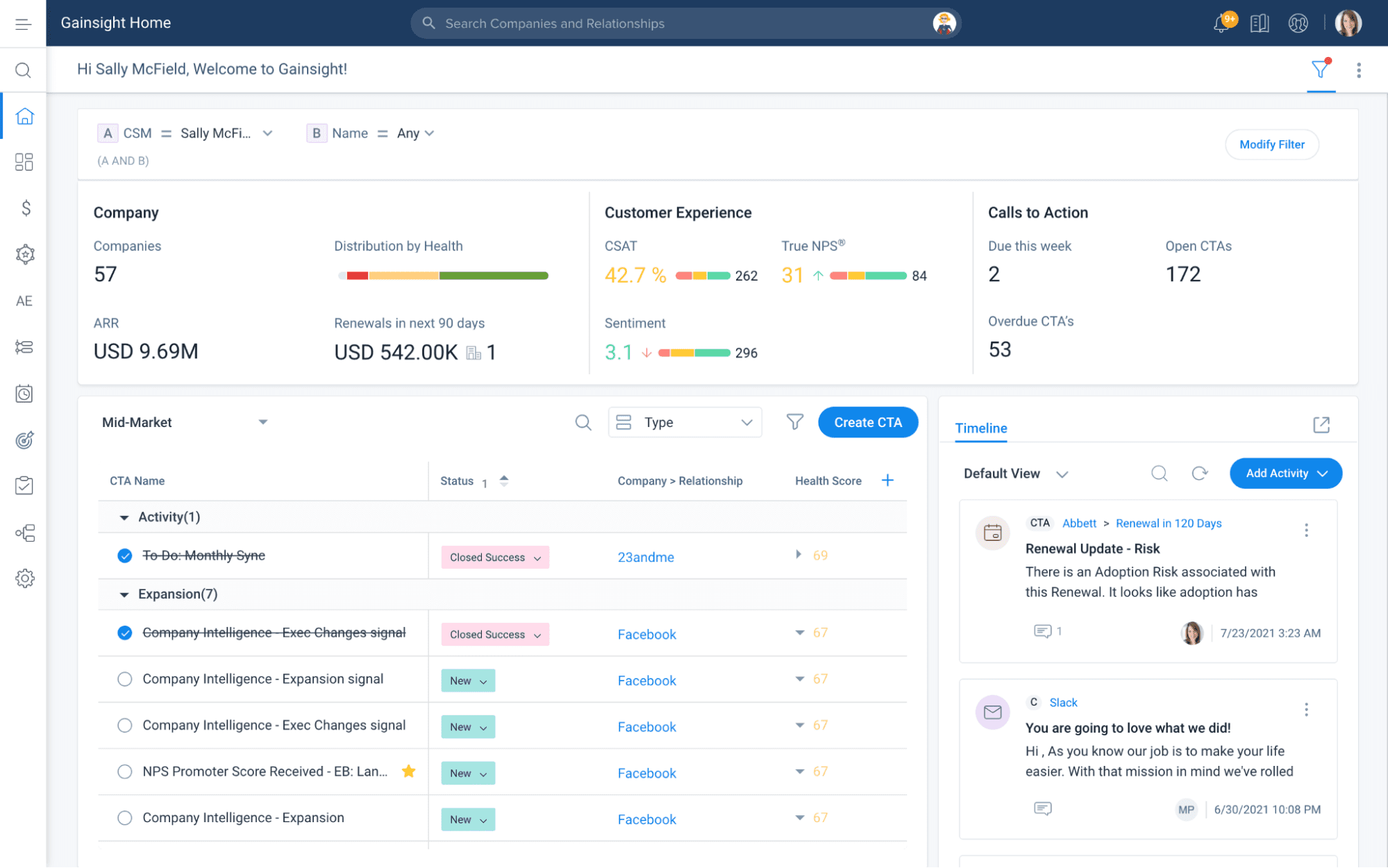Viewport: 1388px width, 868px height.
Task: Open the dollar sign revenue icon
Action: 26,208
